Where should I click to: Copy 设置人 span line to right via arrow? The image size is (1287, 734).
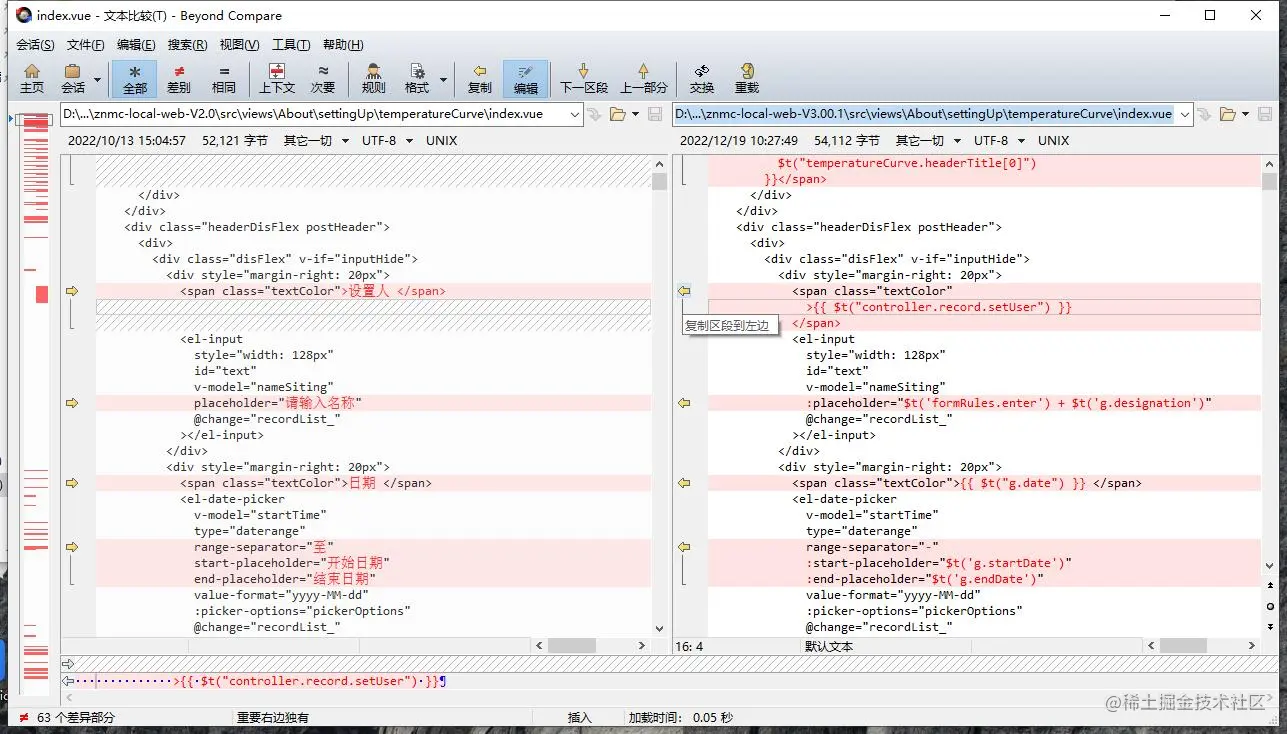click(72, 291)
